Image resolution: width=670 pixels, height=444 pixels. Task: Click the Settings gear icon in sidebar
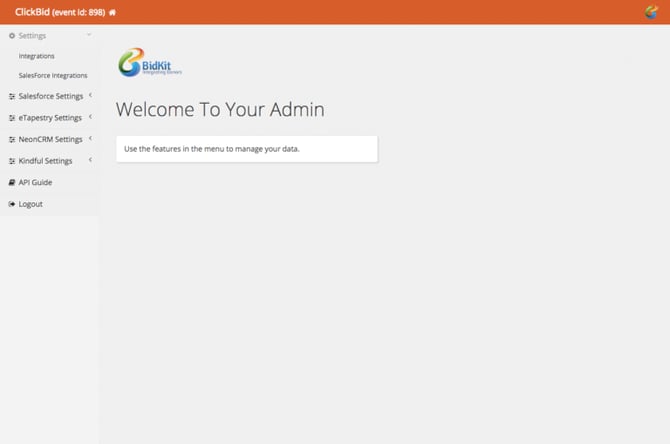pyautogui.click(x=12, y=36)
